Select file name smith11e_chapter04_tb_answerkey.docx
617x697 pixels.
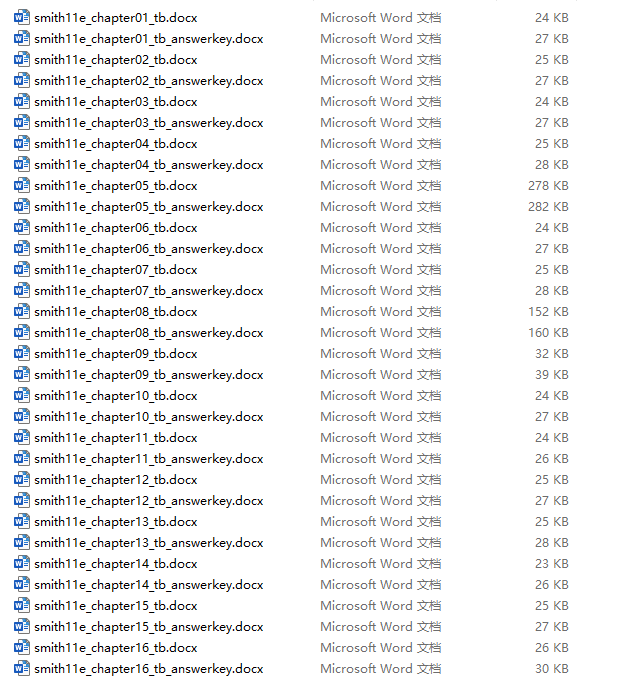tap(148, 165)
